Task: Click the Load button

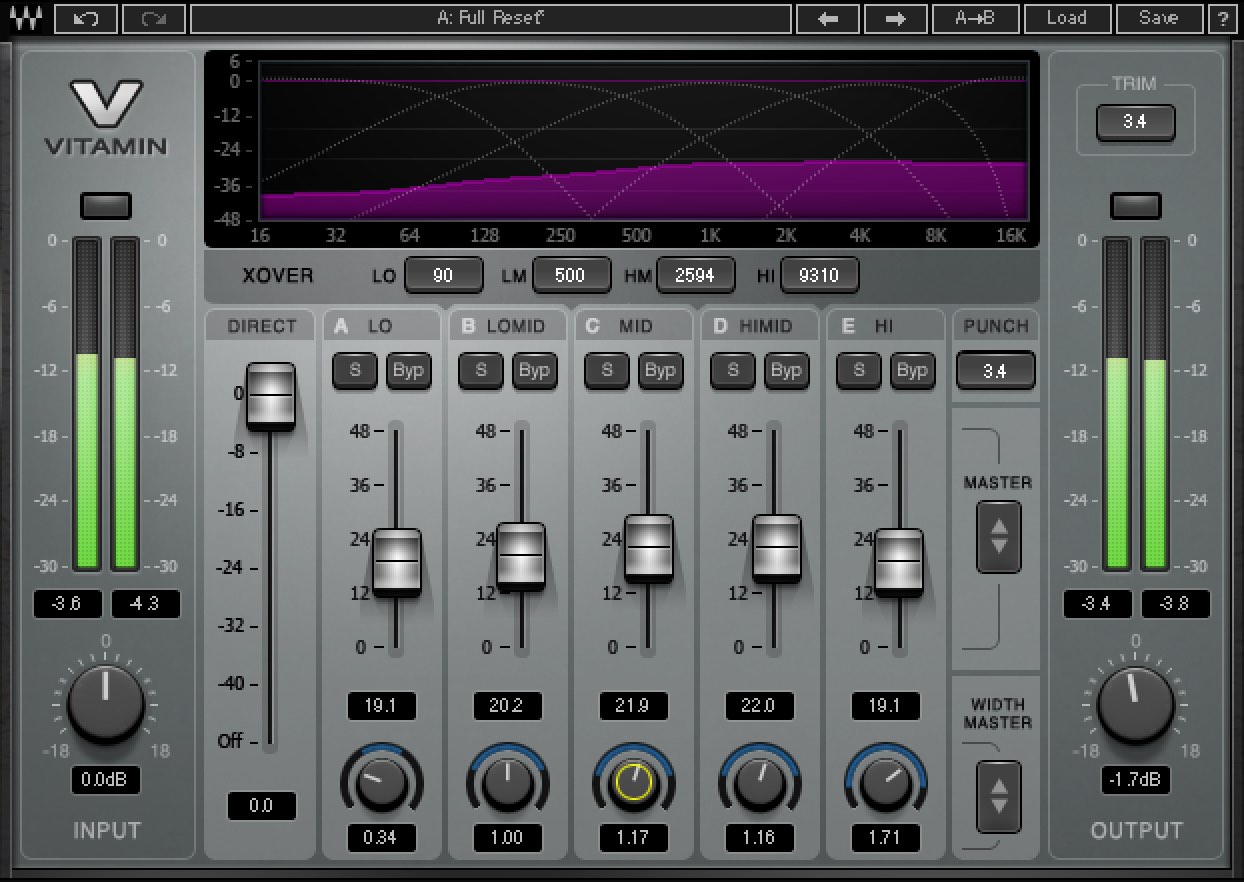Action: pos(1066,18)
